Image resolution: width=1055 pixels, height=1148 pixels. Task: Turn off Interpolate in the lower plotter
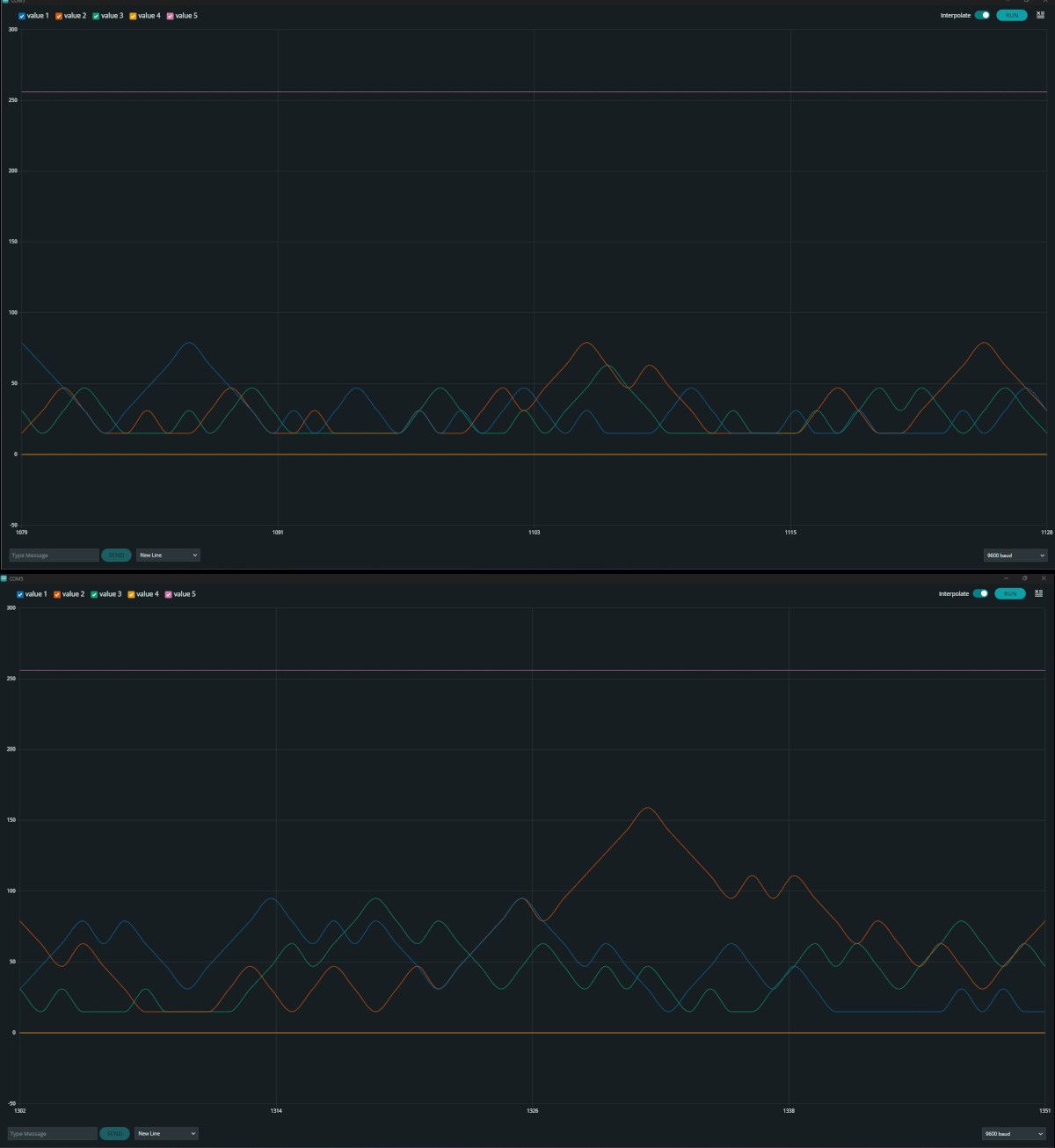(980, 593)
